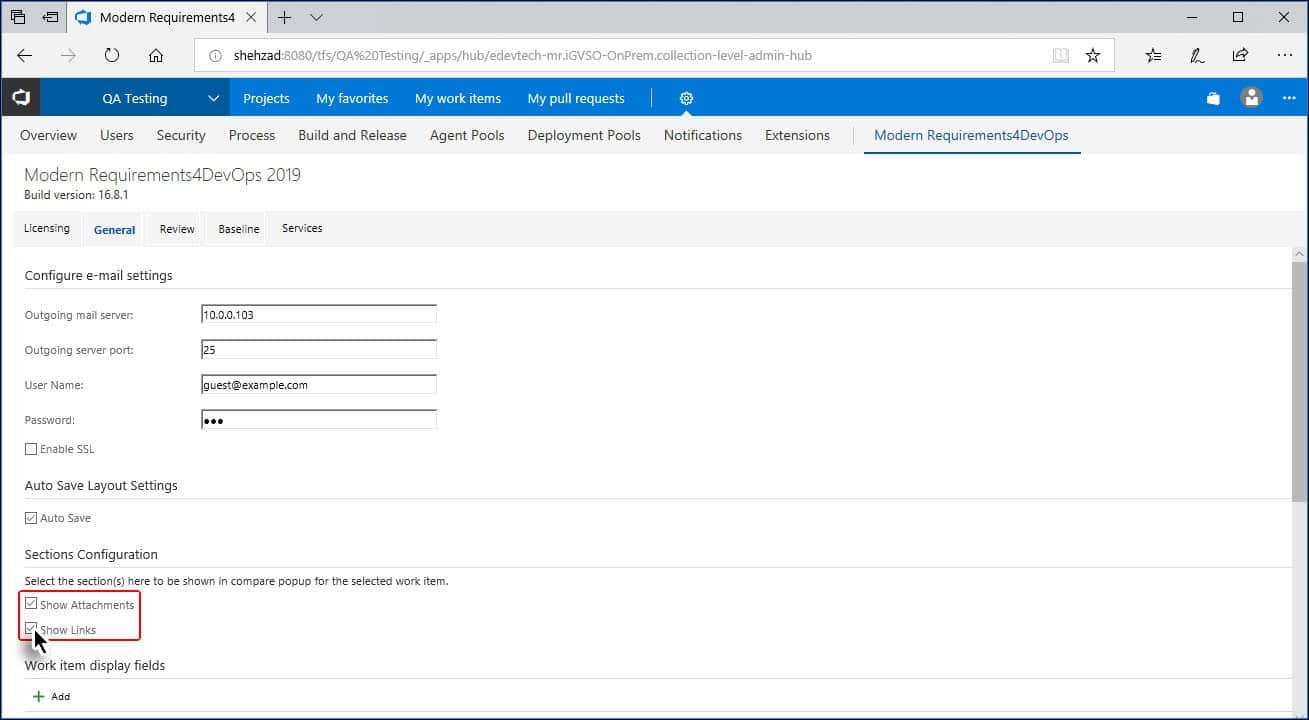Open a new browser tab
Image resolution: width=1309 pixels, height=720 pixels.
click(x=284, y=17)
